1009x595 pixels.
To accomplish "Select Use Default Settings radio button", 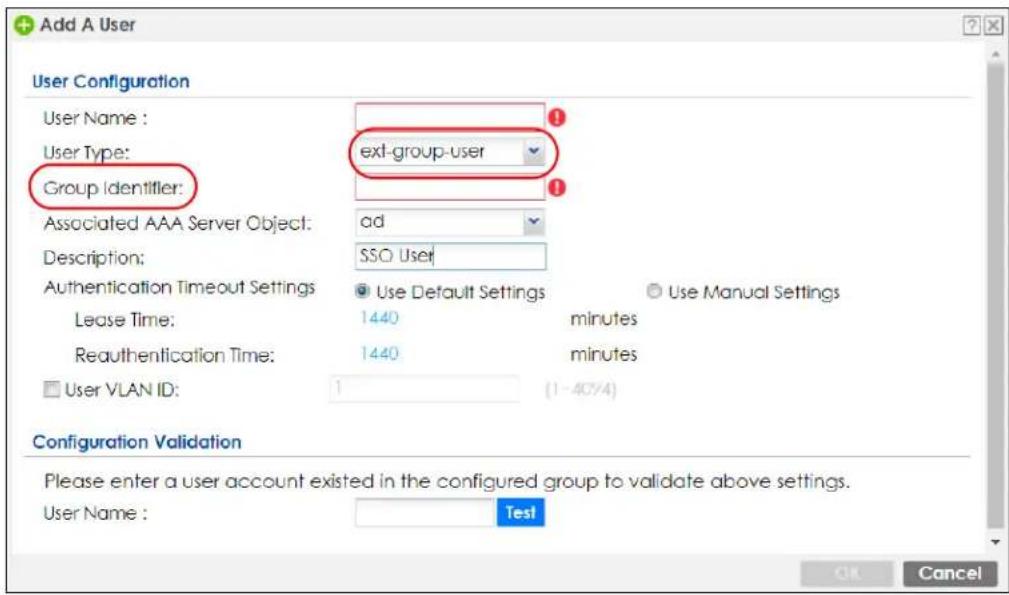I will 362,291.
